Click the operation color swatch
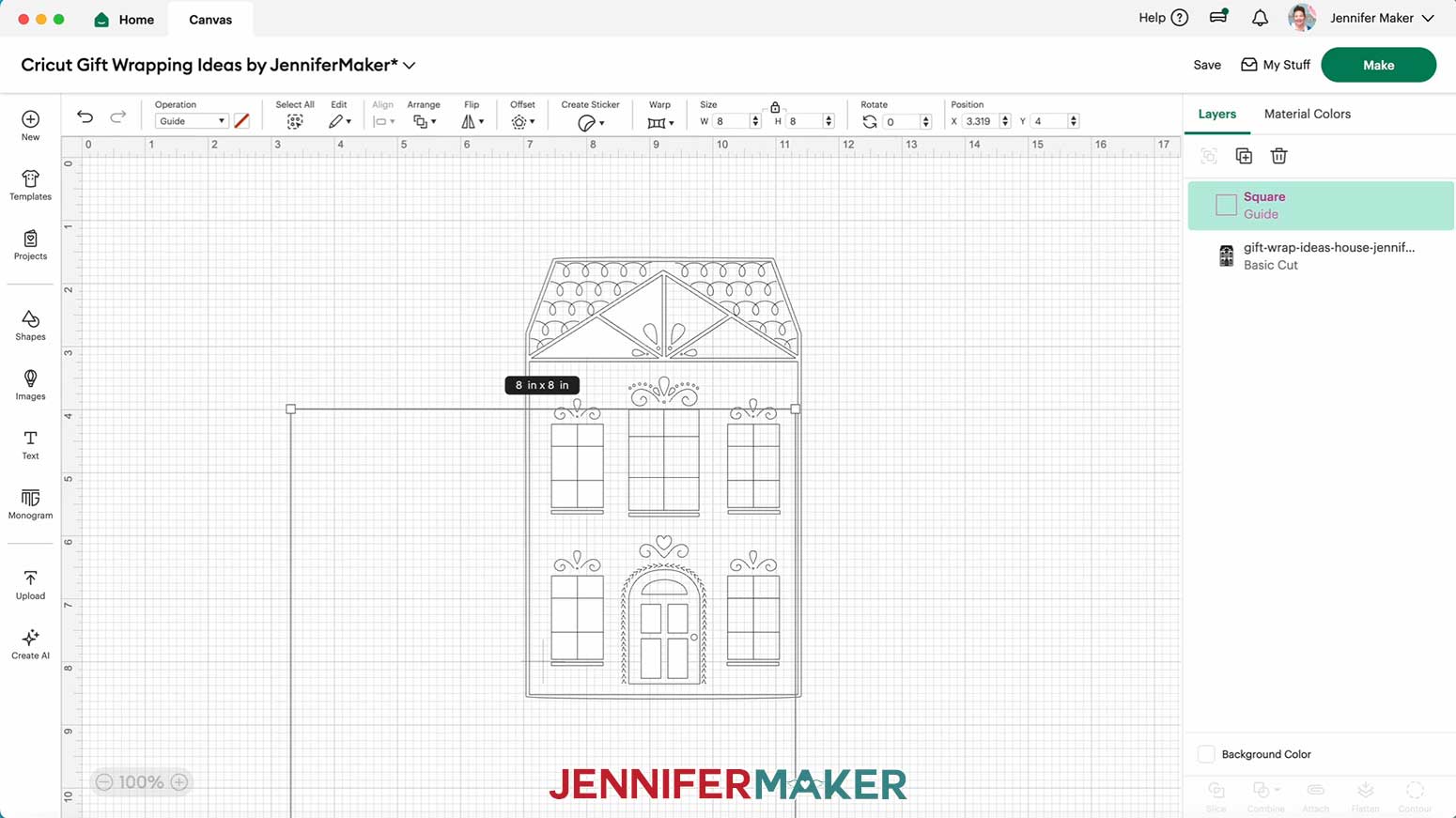Screen dimensions: 1456x818 point(241,120)
